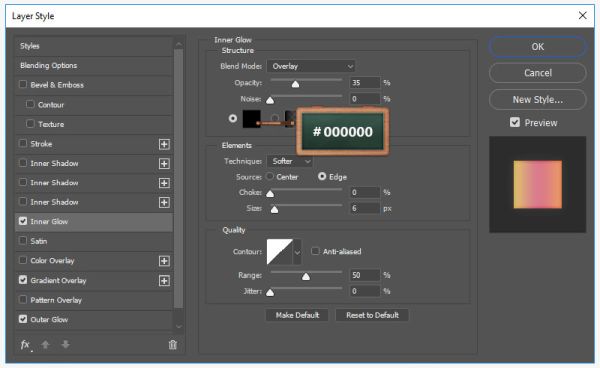Click plus icon beside first Inner Shadow
Viewport: 600px width, 368px height.
point(164,164)
